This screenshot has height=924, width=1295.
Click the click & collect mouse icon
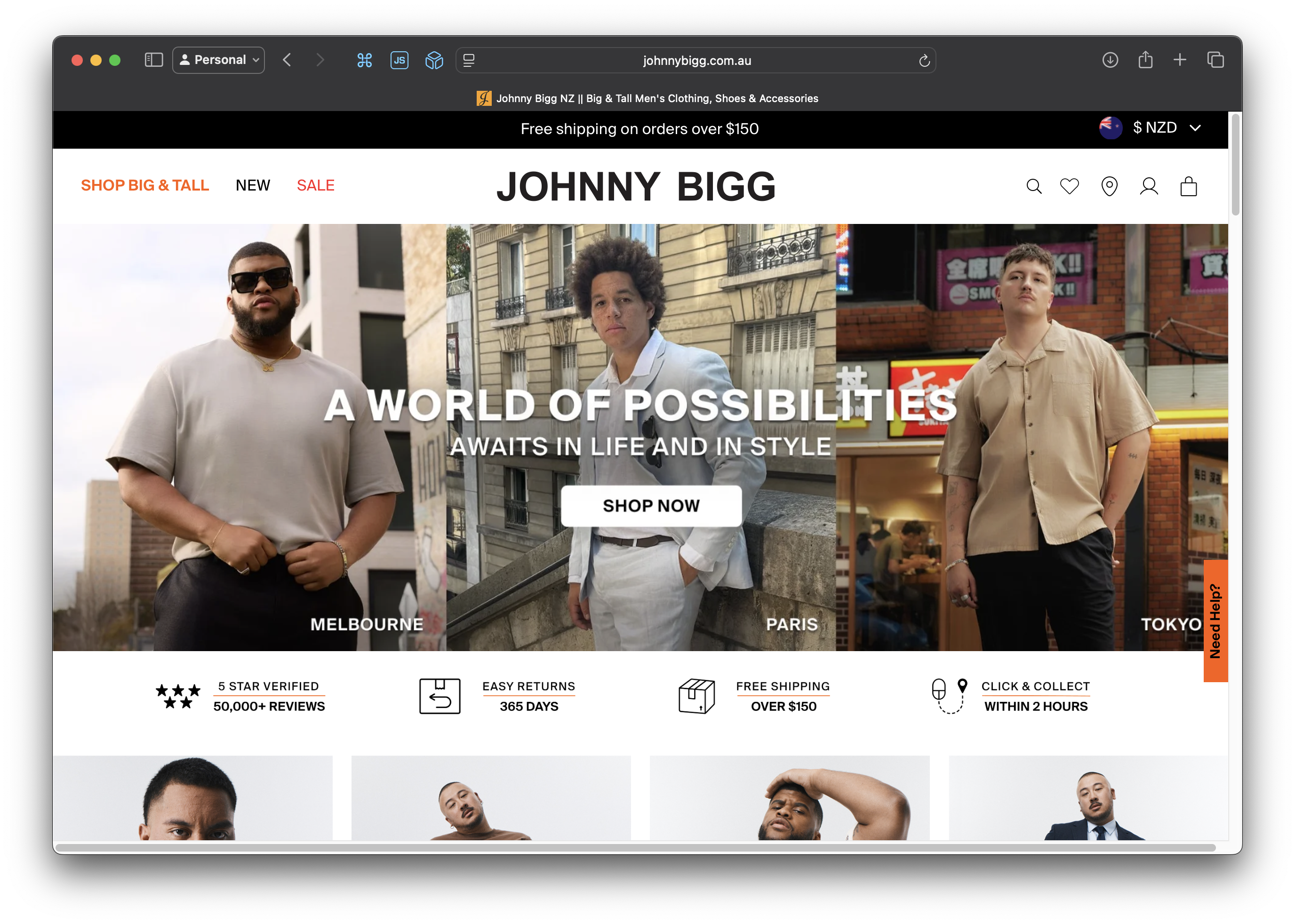949,696
